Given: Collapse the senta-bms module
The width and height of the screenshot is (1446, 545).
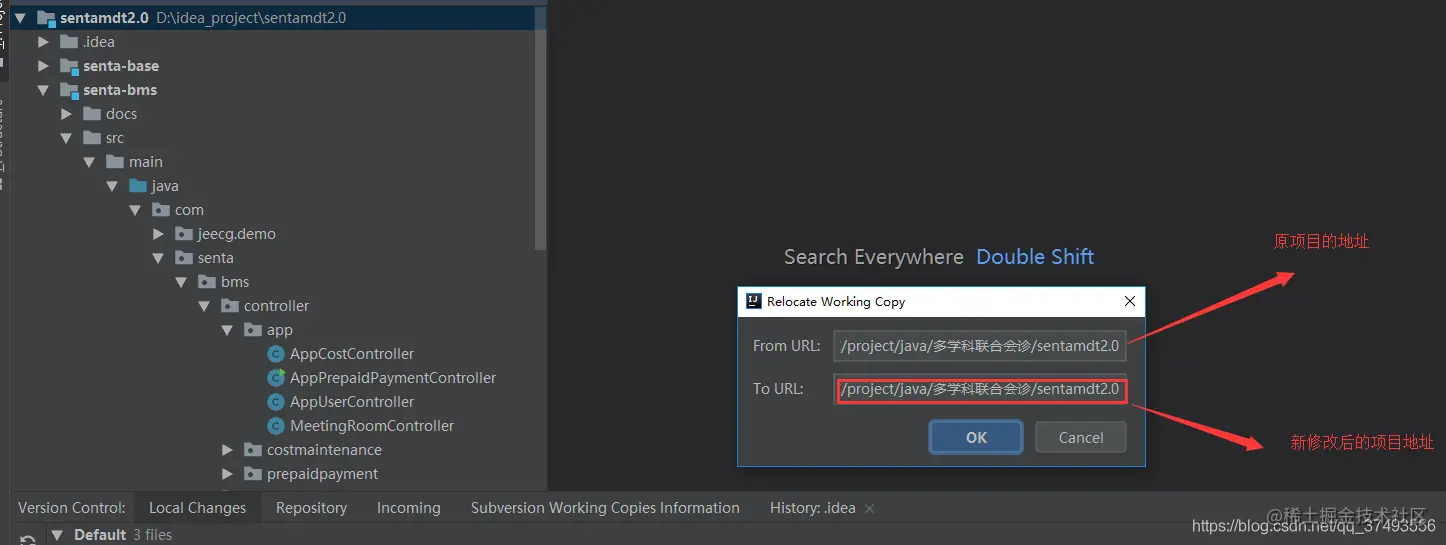Looking at the screenshot, I should pyautogui.click(x=43, y=90).
